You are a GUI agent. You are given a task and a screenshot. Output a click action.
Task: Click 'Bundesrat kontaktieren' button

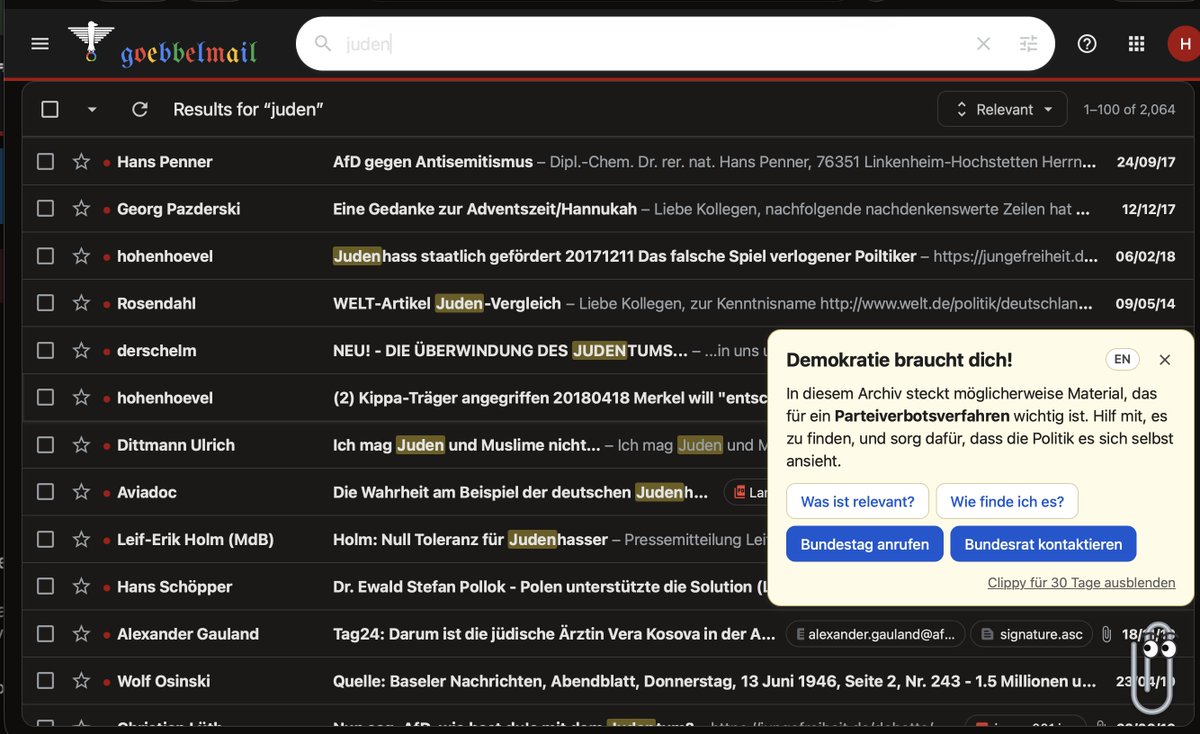[1043, 544]
